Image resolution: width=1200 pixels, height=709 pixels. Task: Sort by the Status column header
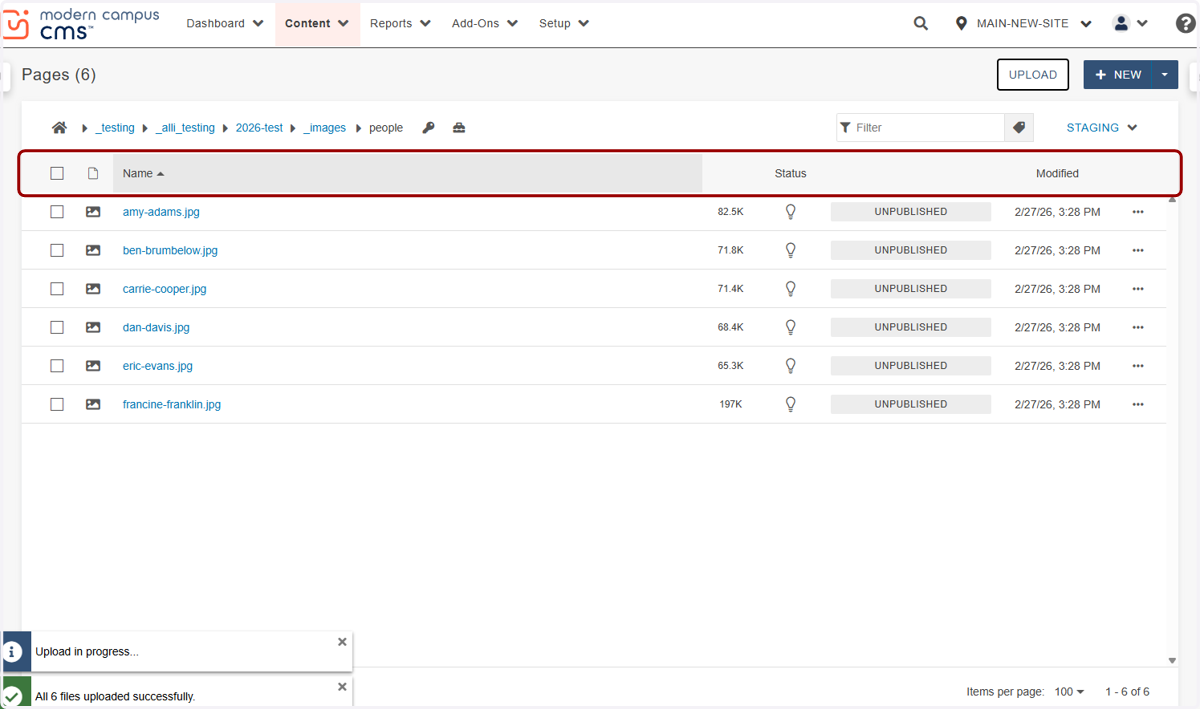[790, 173]
